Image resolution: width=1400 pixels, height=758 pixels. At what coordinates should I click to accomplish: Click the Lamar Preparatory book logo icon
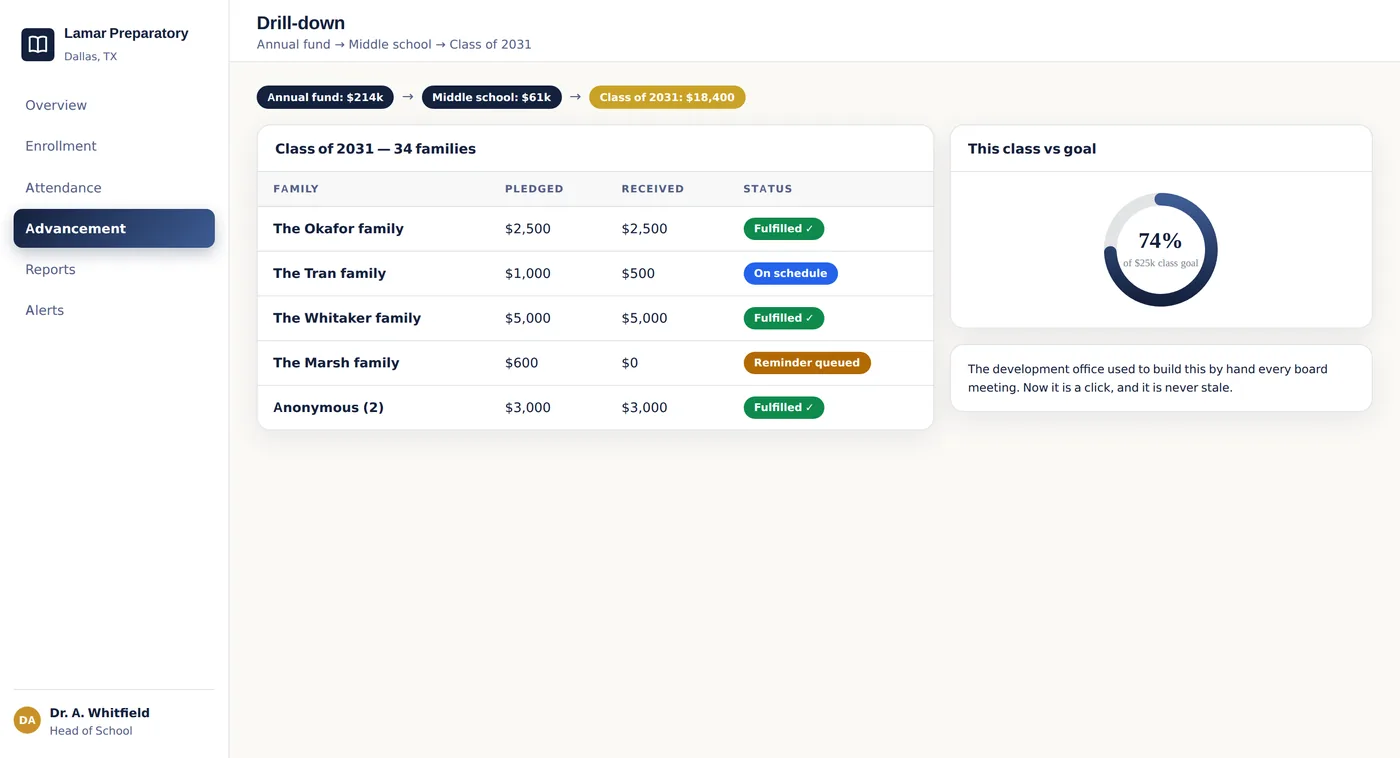(38, 45)
